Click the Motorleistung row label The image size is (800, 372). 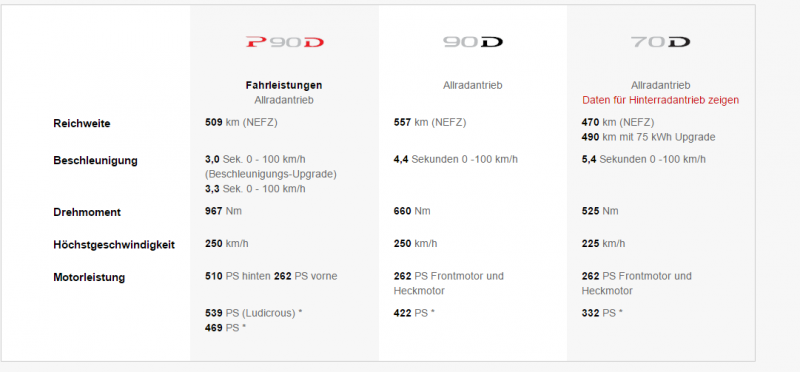(x=89, y=278)
